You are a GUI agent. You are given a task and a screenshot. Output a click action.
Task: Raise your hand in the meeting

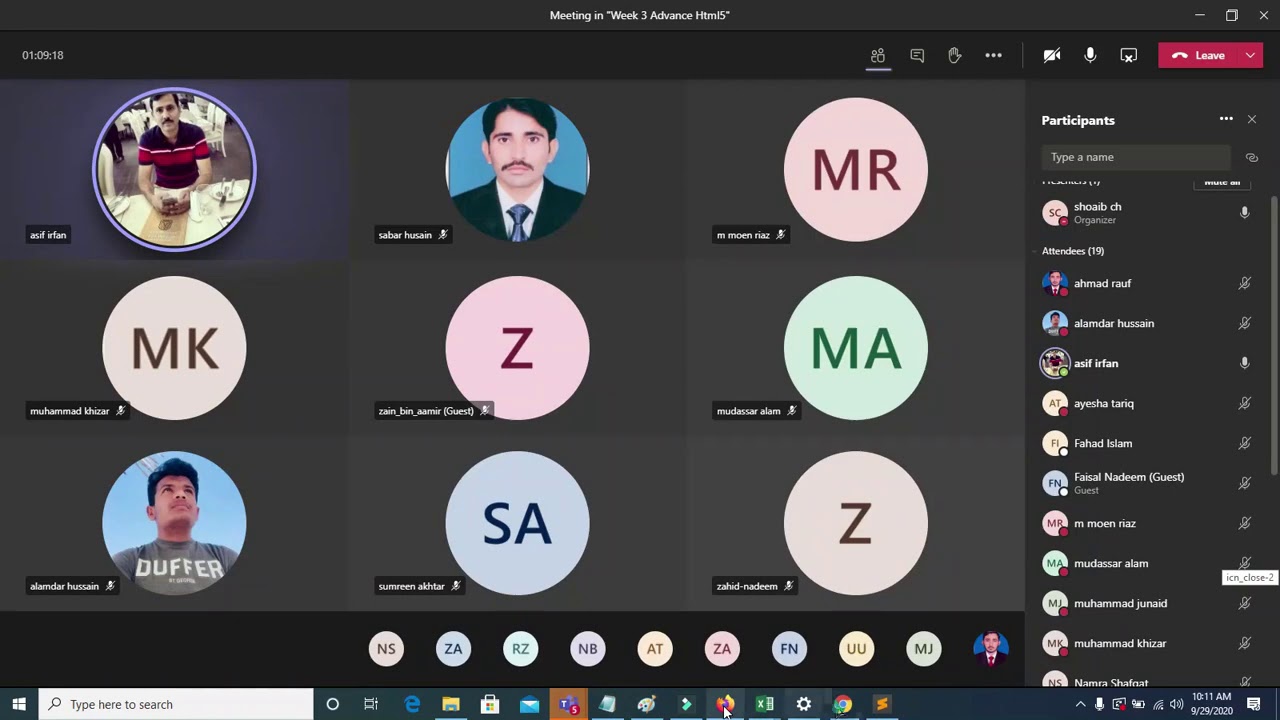(x=955, y=55)
